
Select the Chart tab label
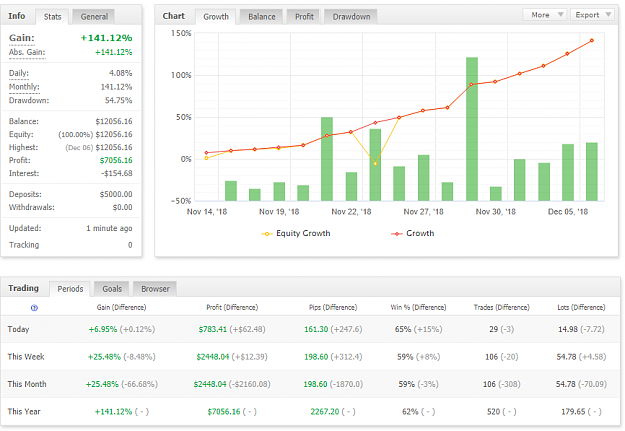click(x=173, y=16)
